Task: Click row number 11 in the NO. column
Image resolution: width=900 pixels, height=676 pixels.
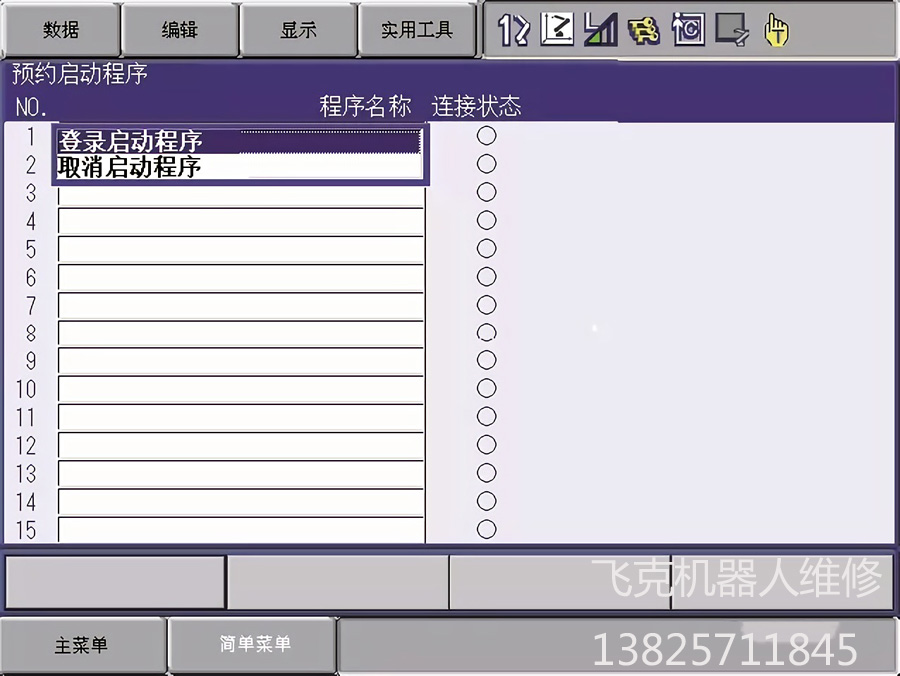Action: tap(26, 417)
